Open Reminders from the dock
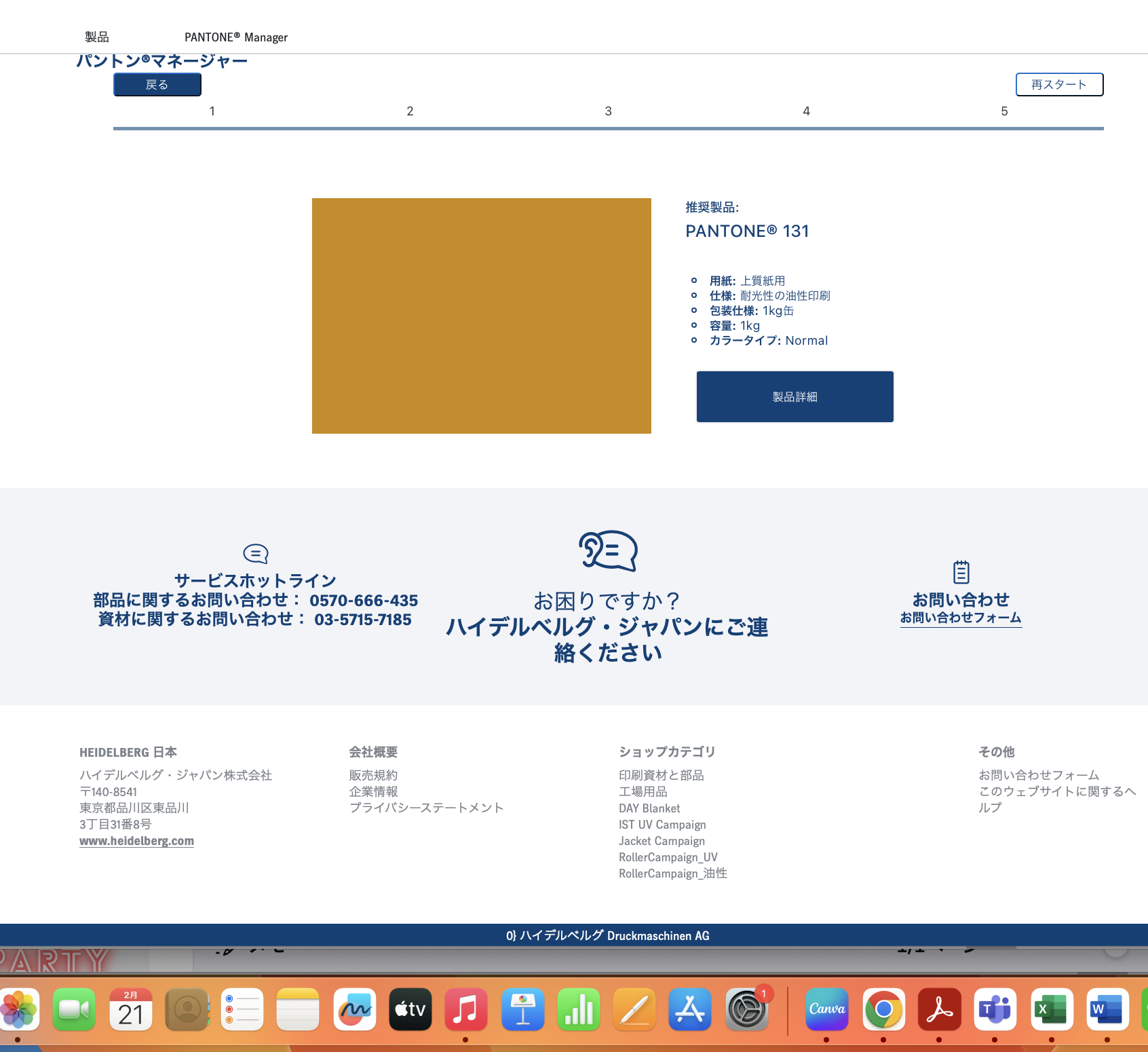Image resolution: width=1148 pixels, height=1052 pixels. coord(242,1009)
